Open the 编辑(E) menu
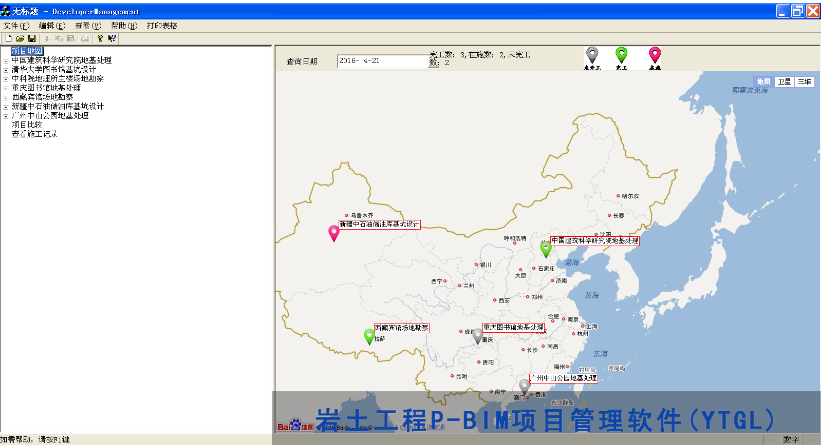This screenshot has height=448, width=822. (x=52, y=26)
